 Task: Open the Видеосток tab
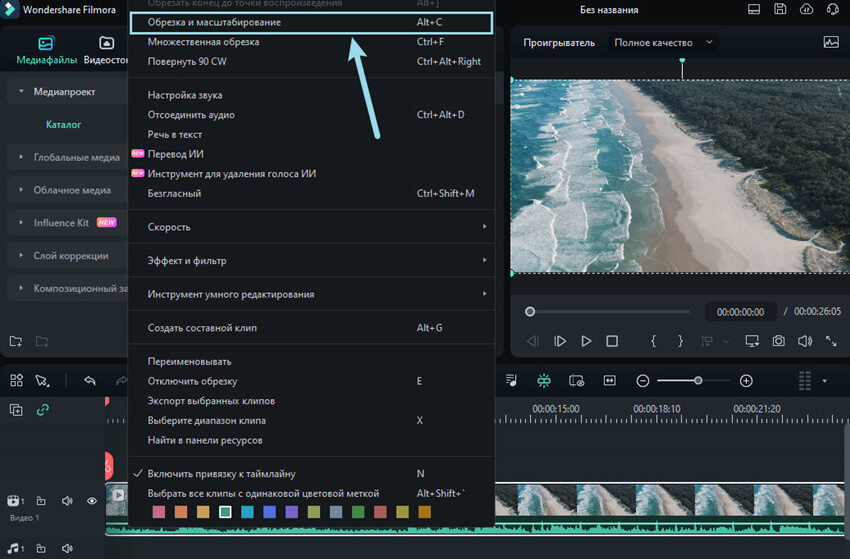click(106, 51)
